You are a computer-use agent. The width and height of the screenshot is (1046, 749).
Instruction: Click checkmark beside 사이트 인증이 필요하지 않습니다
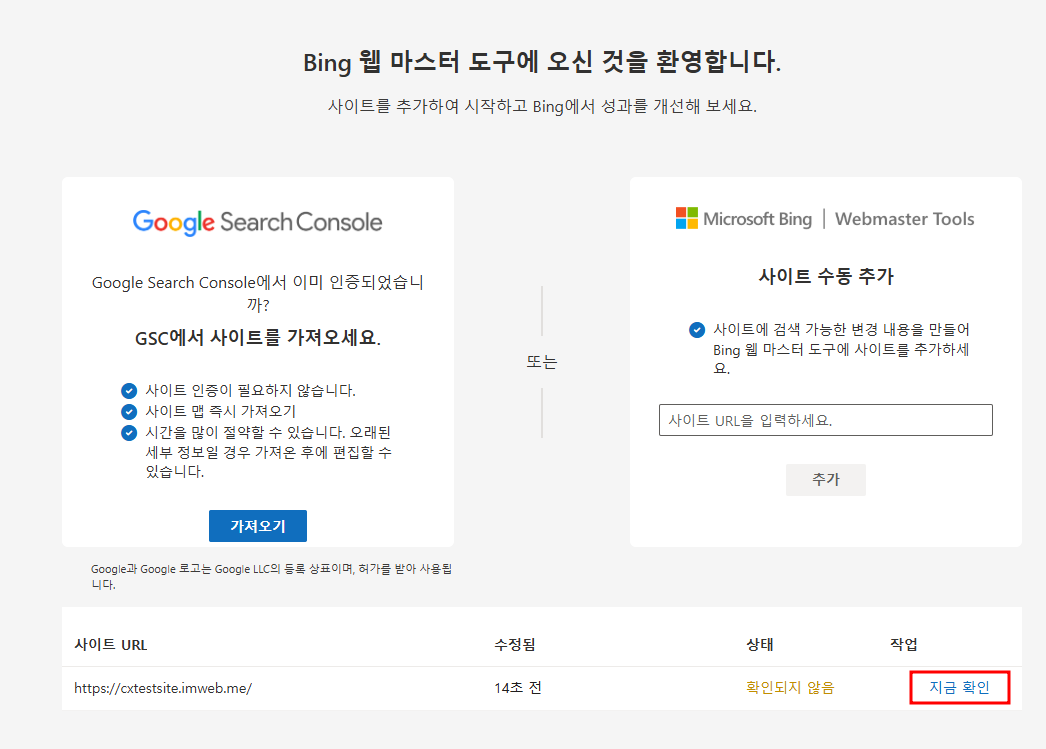[x=129, y=391]
